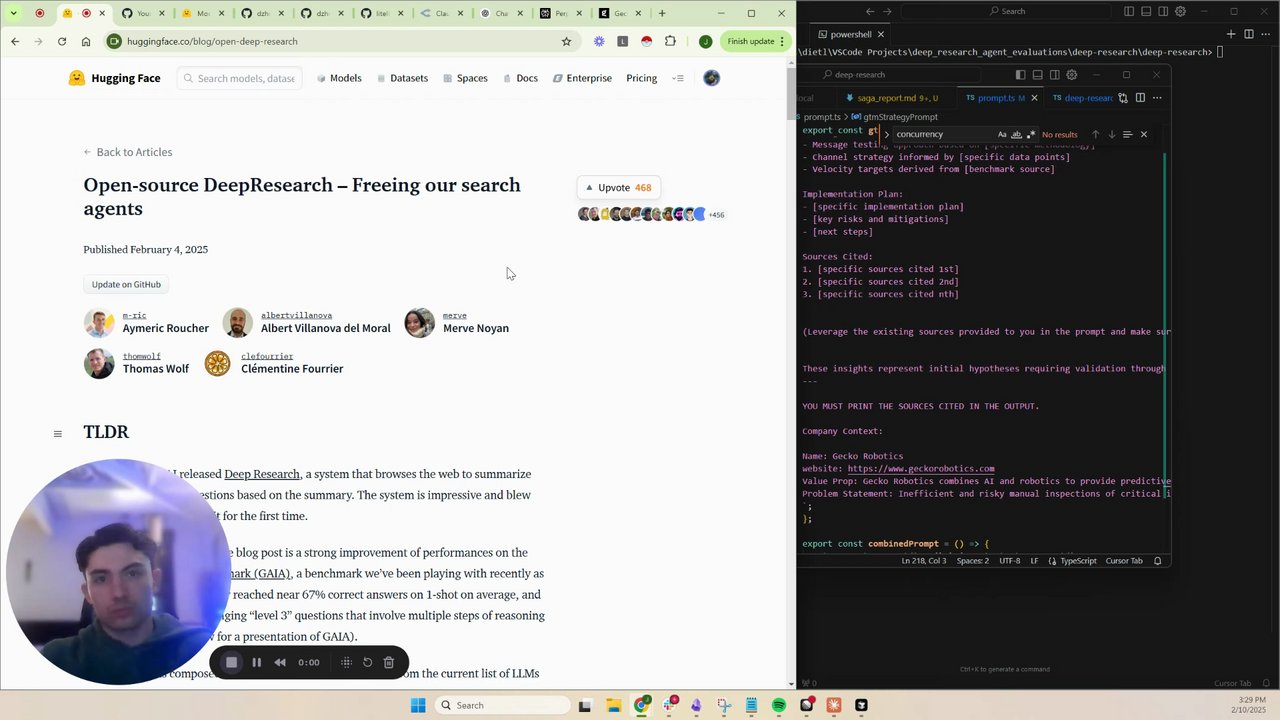Open the Chrome extensions puzzle menu
The height and width of the screenshot is (720, 1280).
670,41
